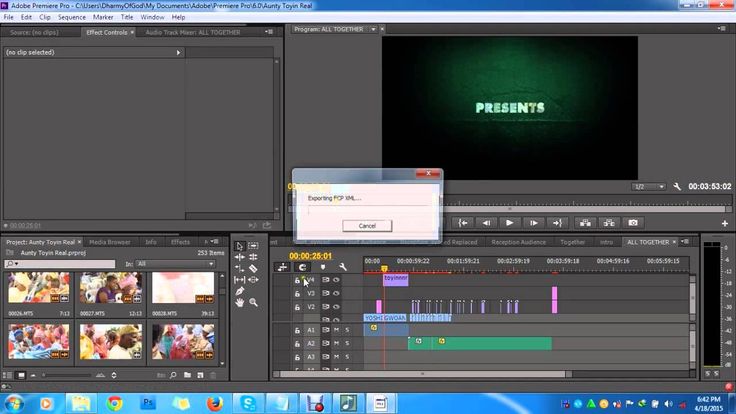Select the 00027.MTS clip thumbnail
The height and width of the screenshot is (414, 736).
[x=111, y=288]
